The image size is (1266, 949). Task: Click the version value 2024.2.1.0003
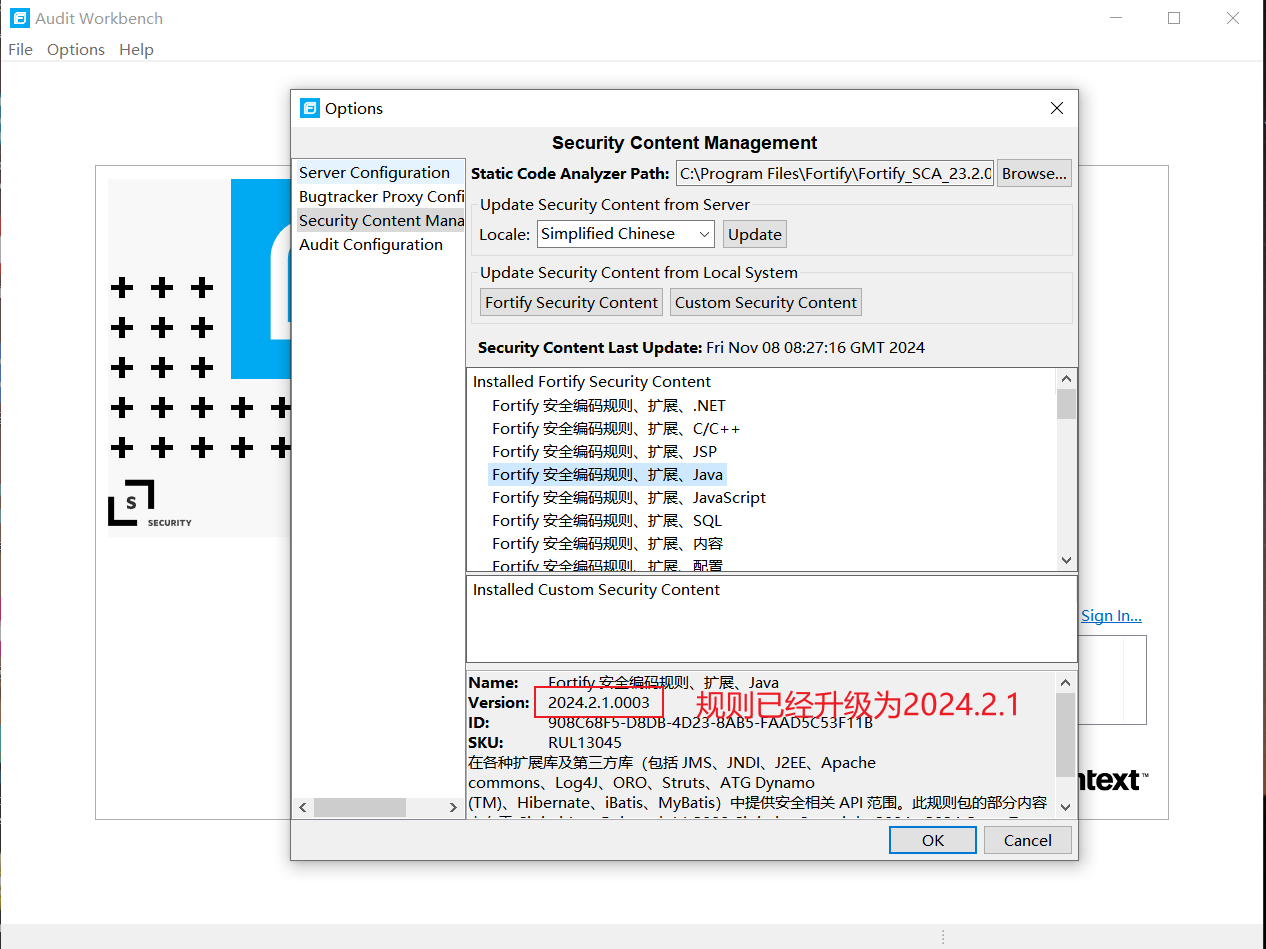[599, 702]
